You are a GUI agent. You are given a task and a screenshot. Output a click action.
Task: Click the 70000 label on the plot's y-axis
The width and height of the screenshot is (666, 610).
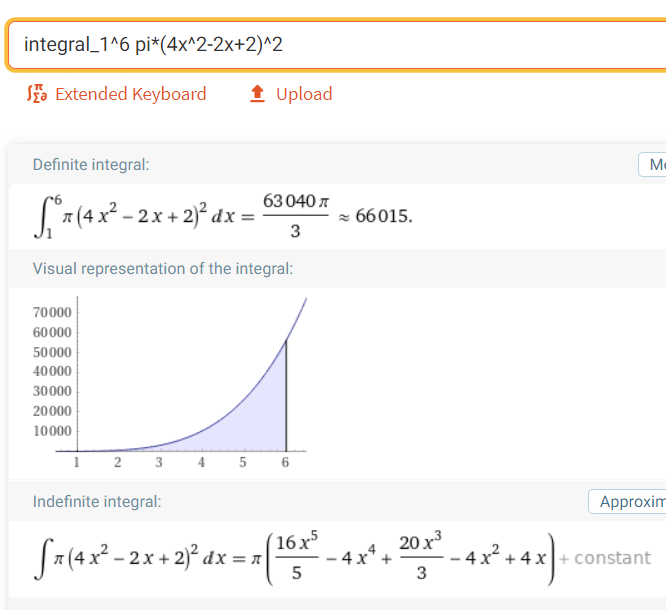click(x=52, y=312)
